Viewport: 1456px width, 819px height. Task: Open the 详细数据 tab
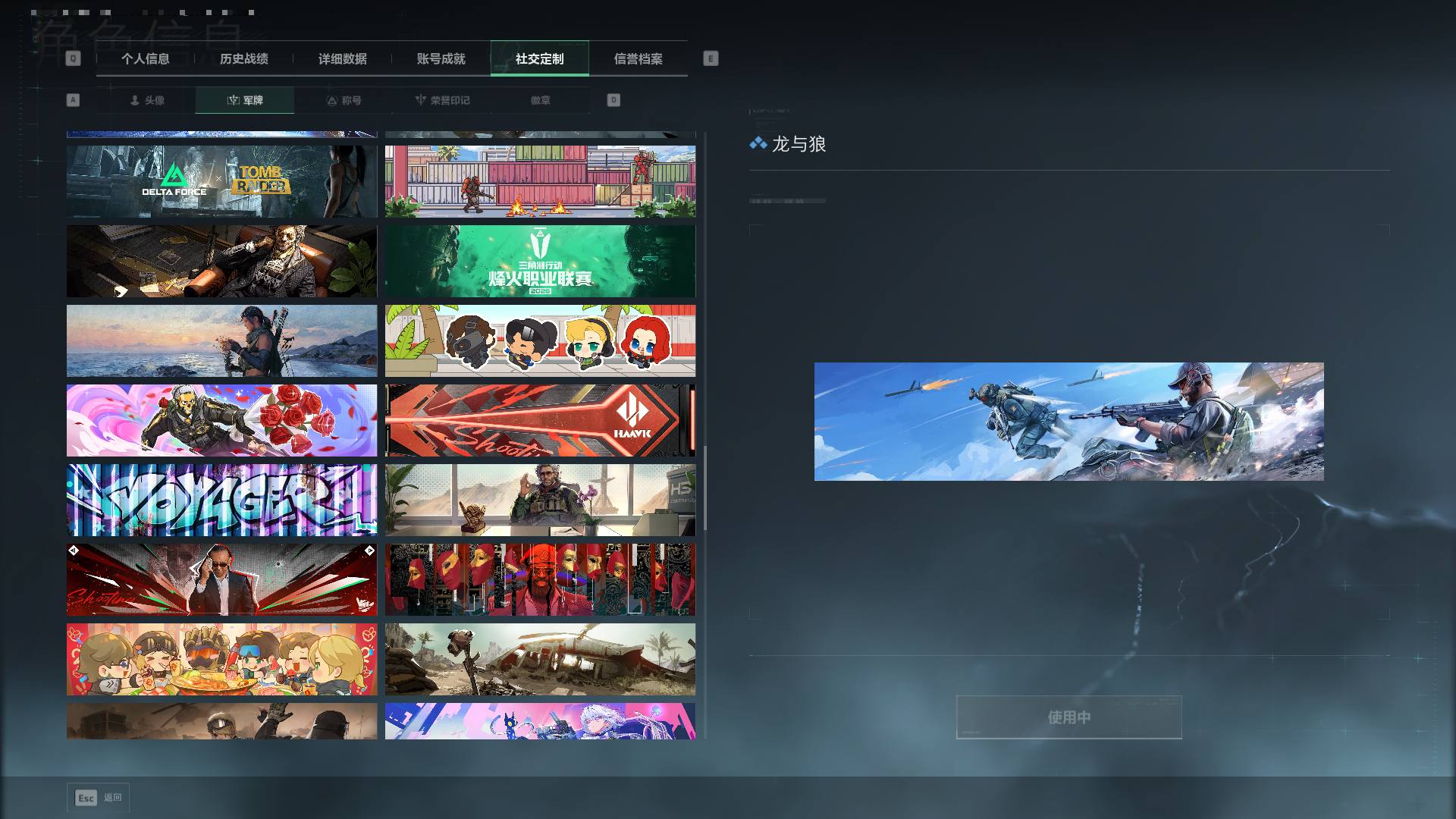click(343, 58)
